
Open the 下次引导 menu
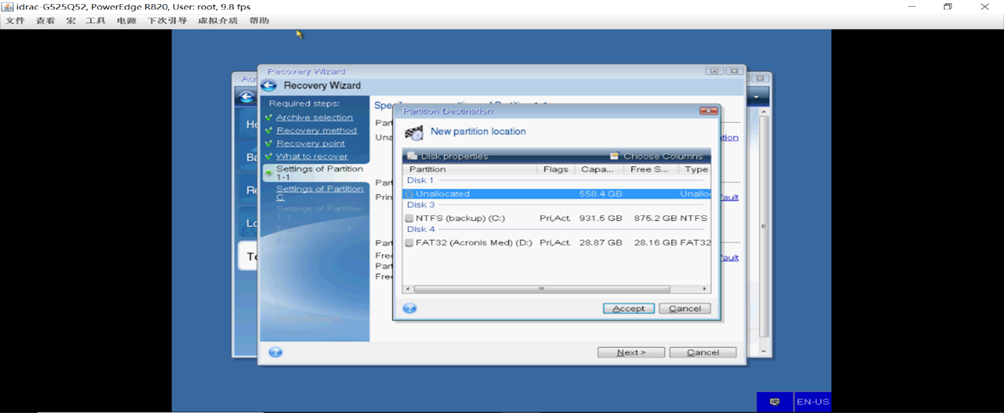tap(166, 20)
